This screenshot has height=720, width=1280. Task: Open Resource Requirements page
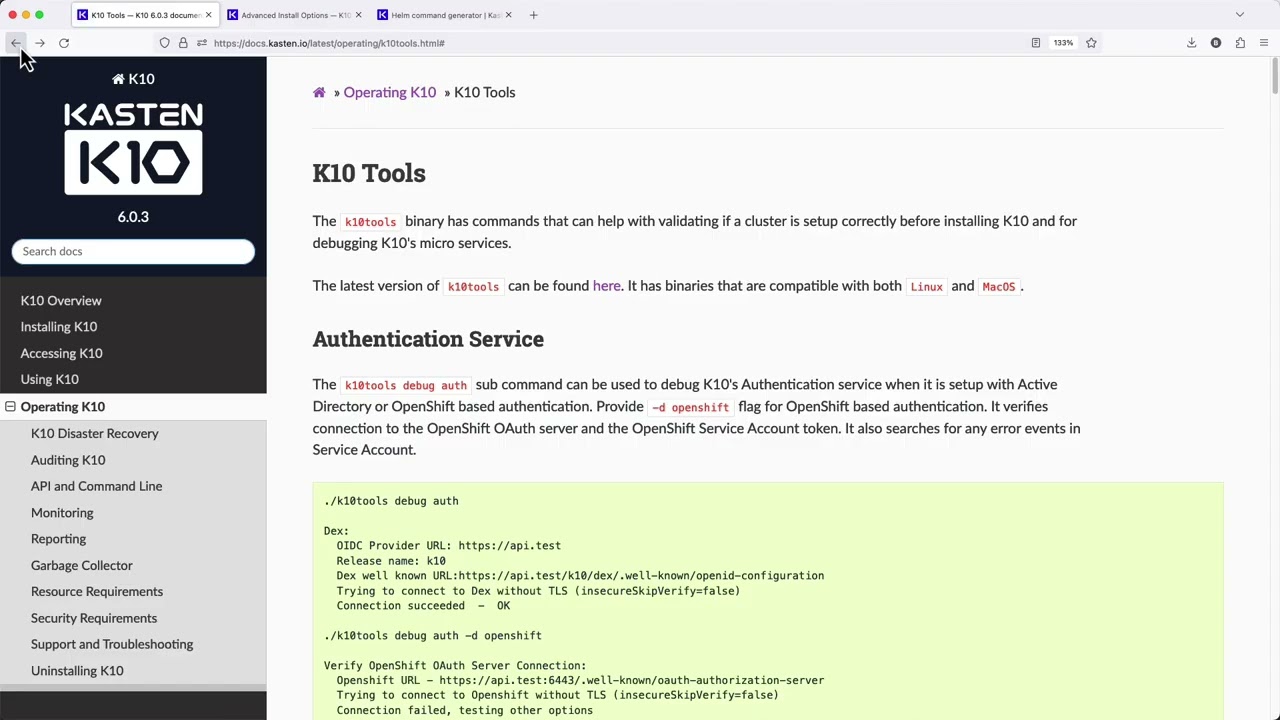point(97,592)
